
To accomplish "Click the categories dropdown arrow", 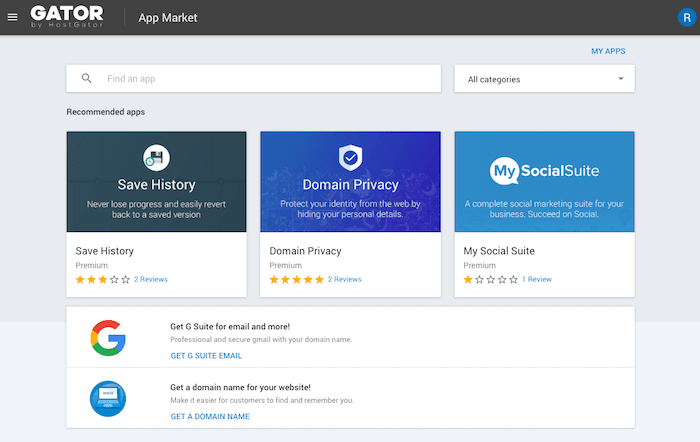I will coord(621,79).
